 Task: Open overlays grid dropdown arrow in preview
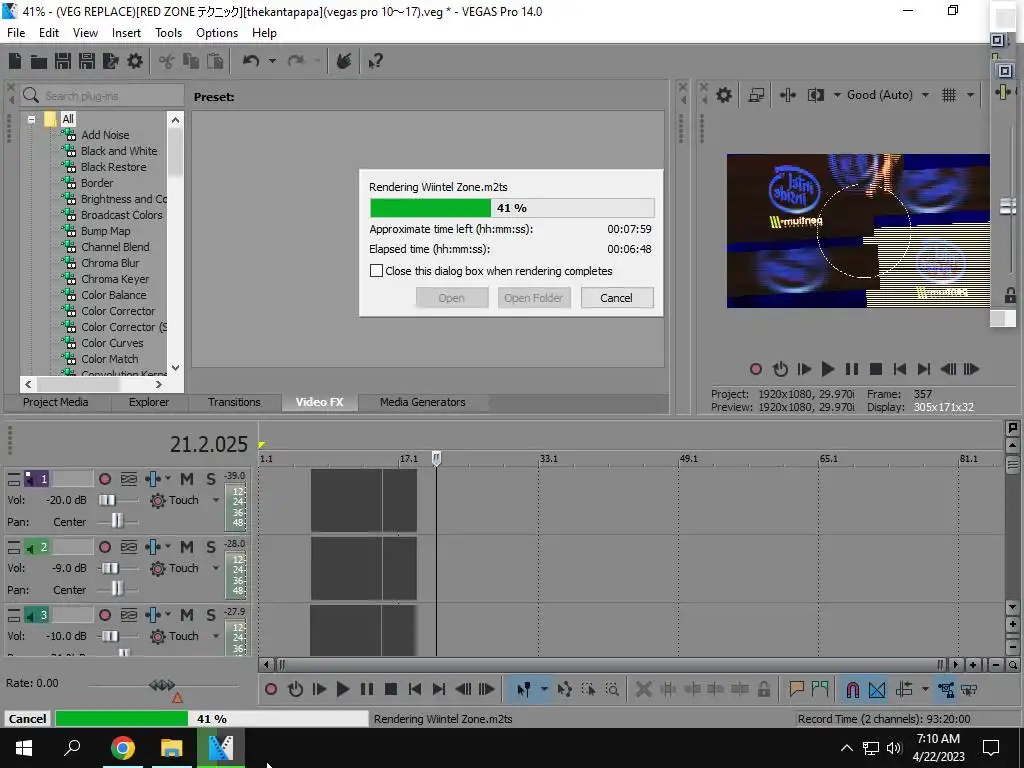pyautogui.click(x=970, y=95)
